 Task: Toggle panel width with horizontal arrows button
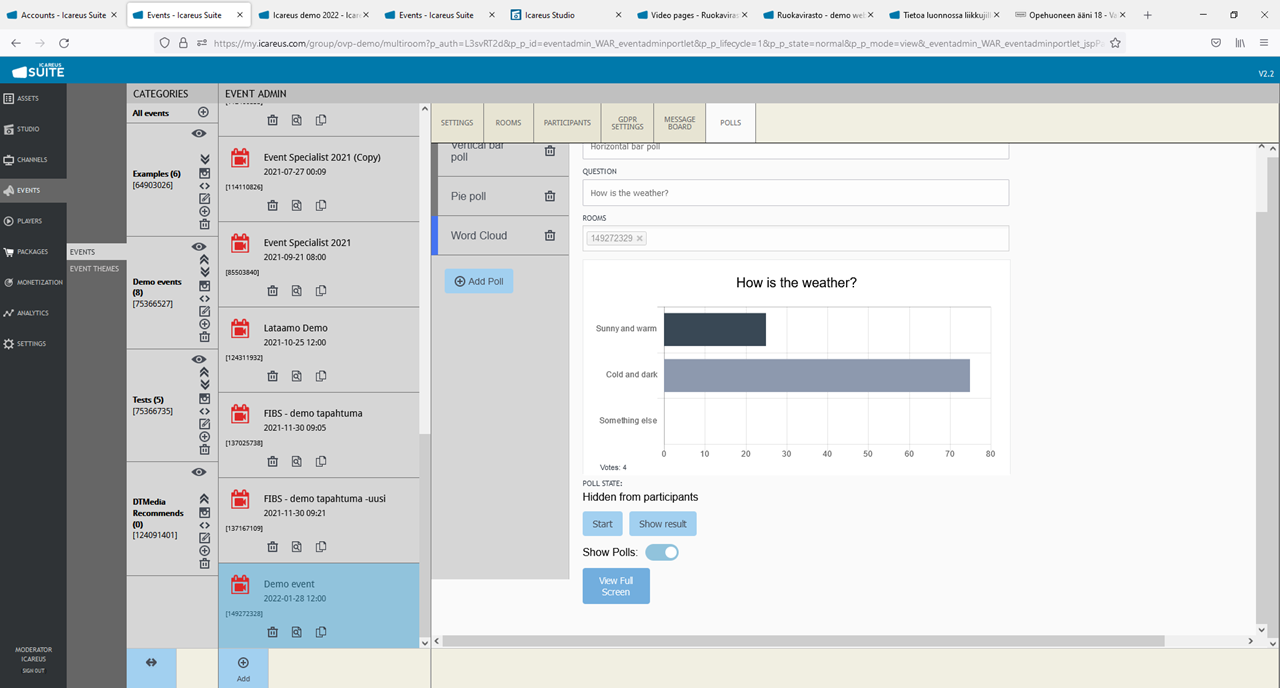pos(151,662)
